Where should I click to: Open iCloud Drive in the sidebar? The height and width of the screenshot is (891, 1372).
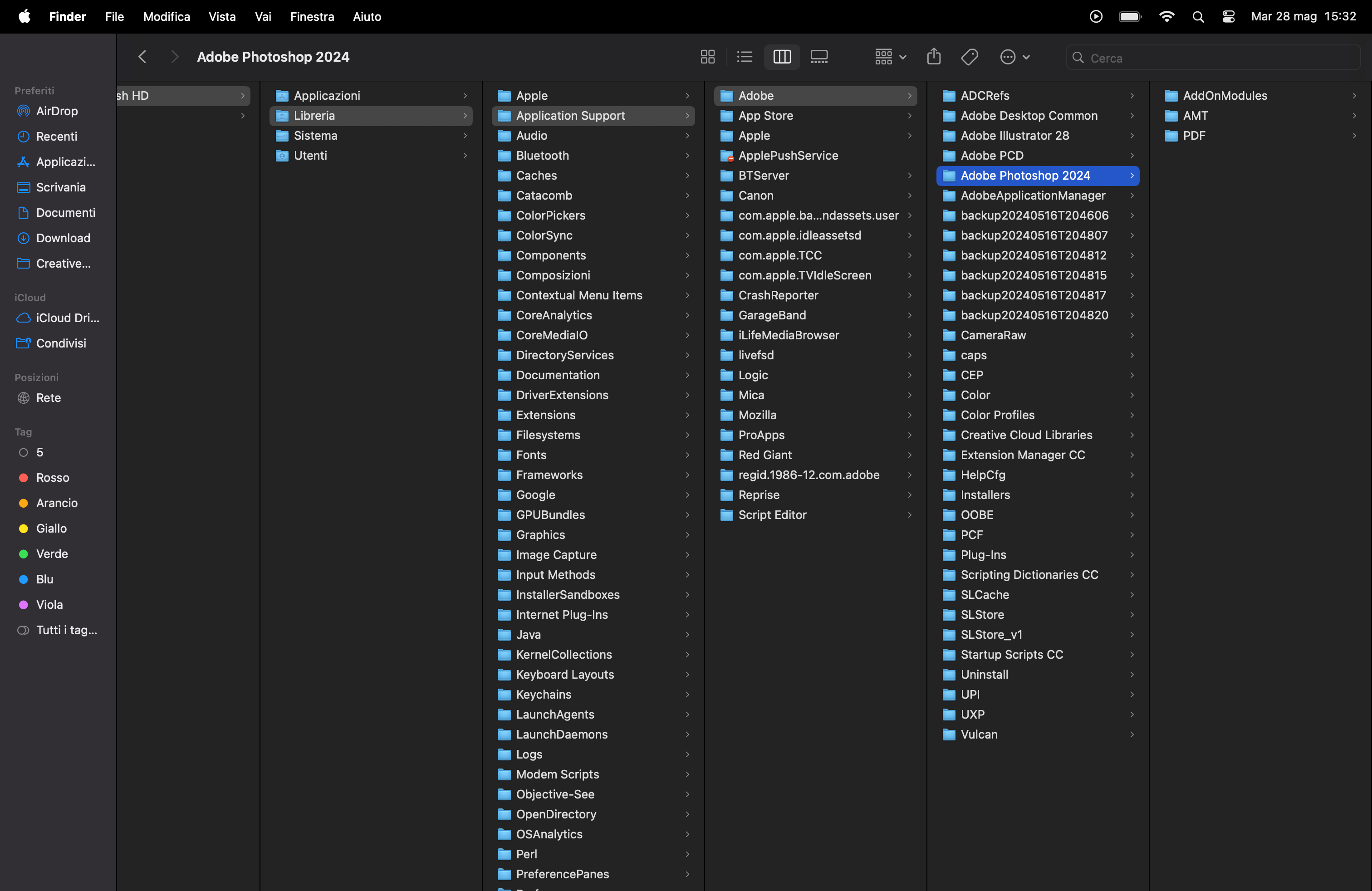(x=57, y=318)
